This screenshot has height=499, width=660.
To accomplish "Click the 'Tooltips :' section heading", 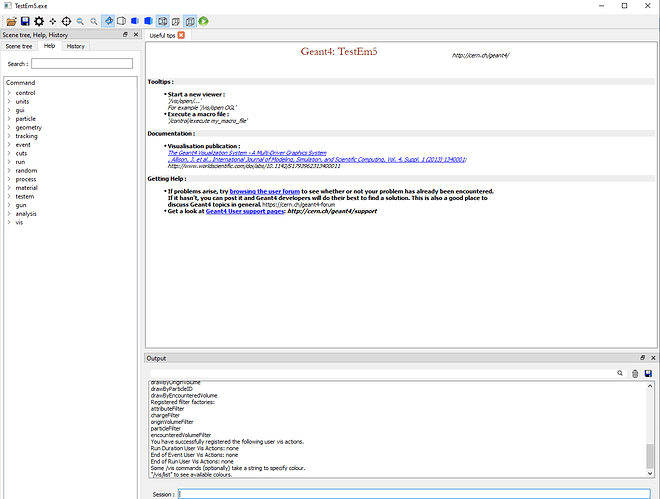I will [x=160, y=82].
